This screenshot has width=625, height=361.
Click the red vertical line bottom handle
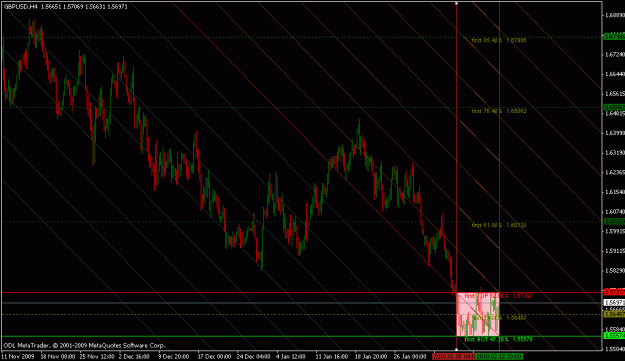point(456,349)
